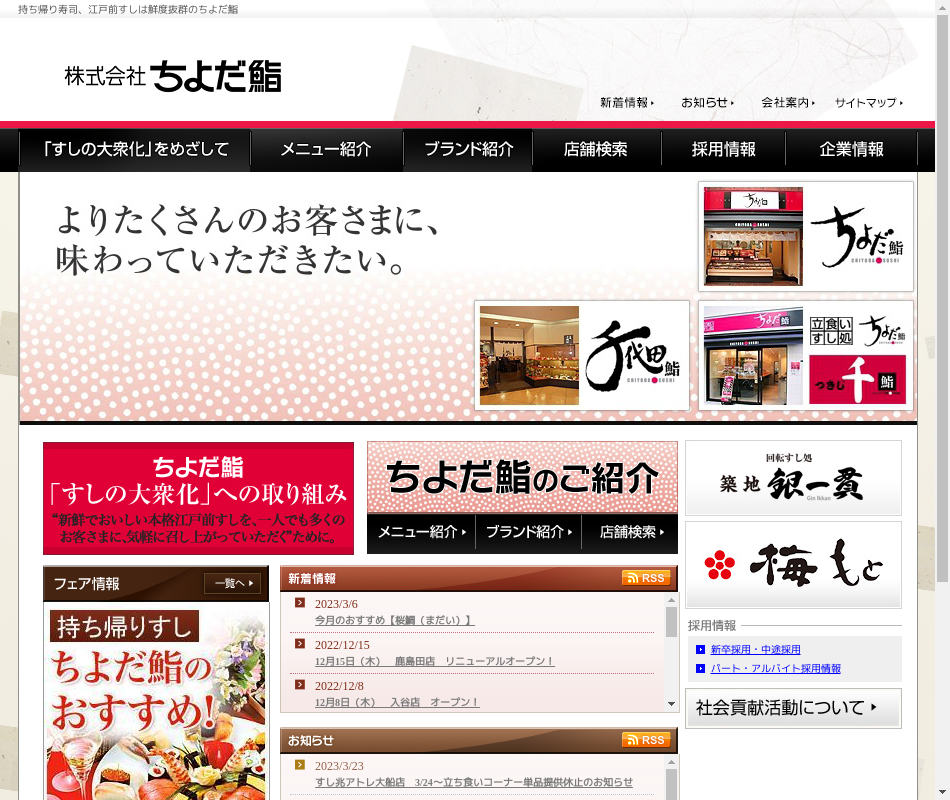The height and width of the screenshot is (800, 950).
Task: Open 採用情報 in main navigation bar
Action: point(723,149)
